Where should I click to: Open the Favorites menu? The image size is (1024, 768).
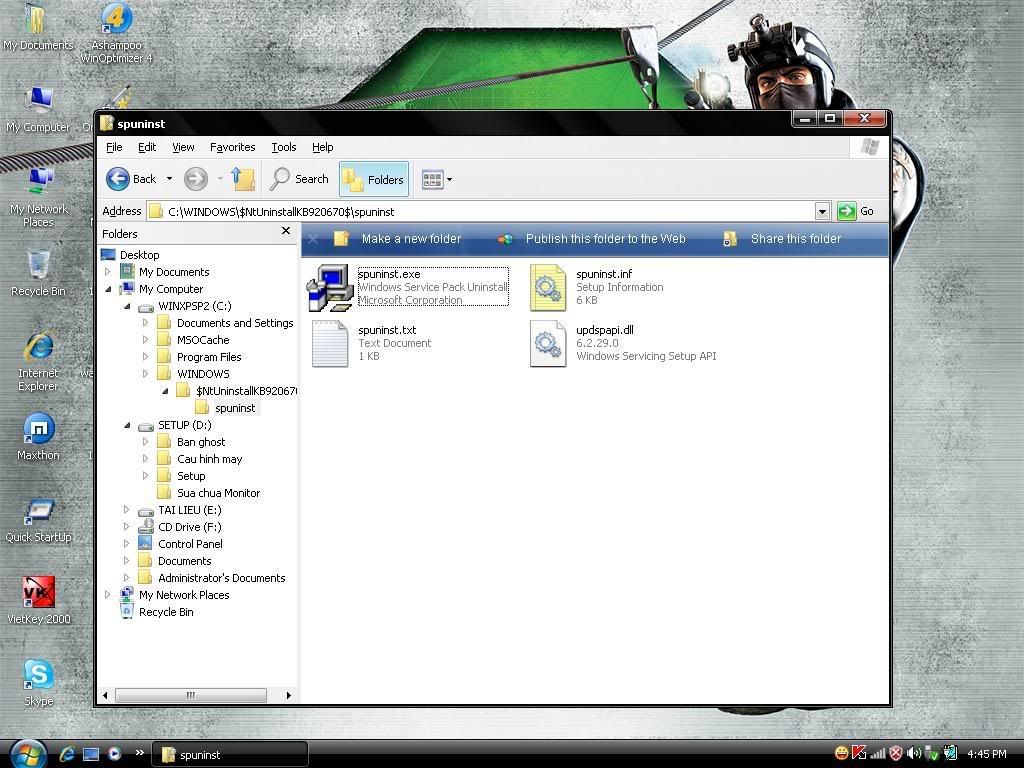click(x=232, y=148)
